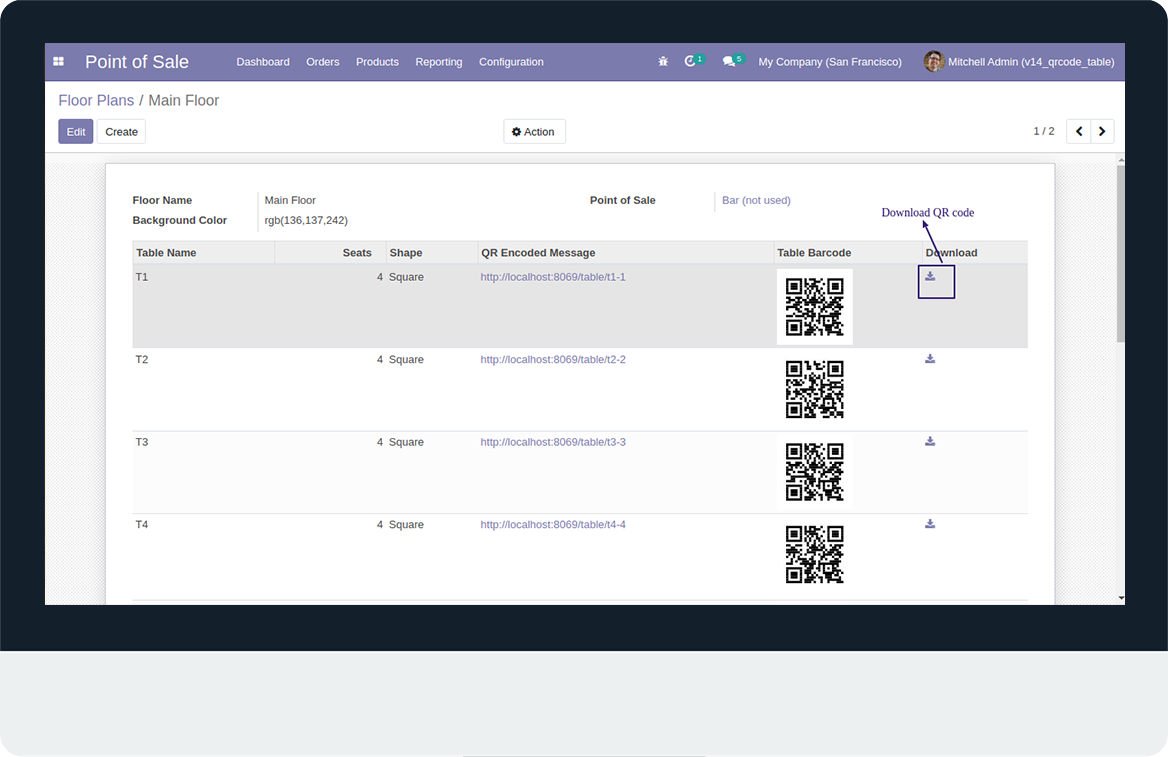
Task: Click the T2 QR code image
Action: 814,390
